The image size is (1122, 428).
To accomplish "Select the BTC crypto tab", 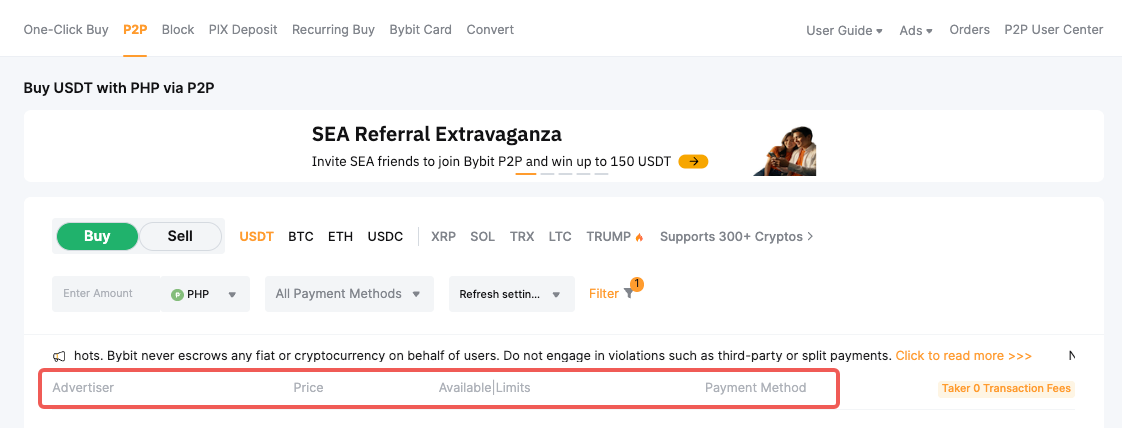I will 301,237.
